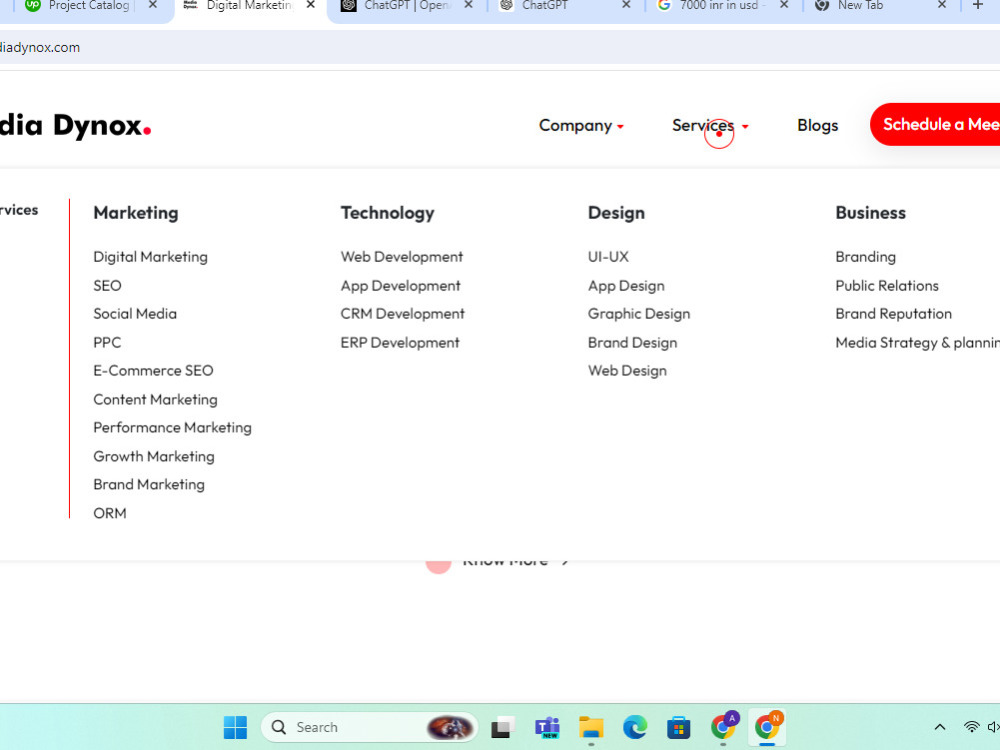Viewport: 1000px width, 750px height.
Task: Open the SEO service link
Action: [x=107, y=286]
